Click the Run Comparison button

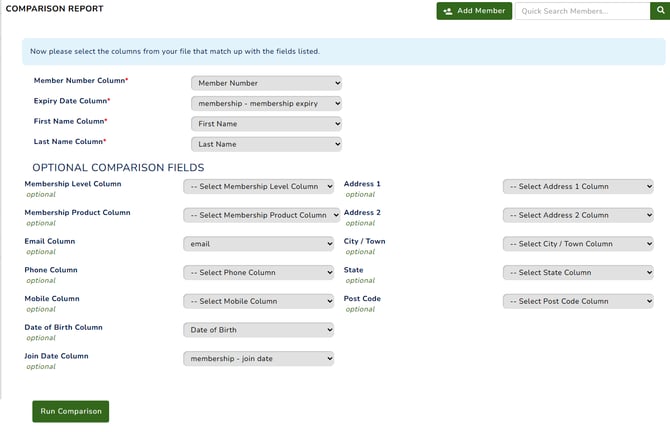click(x=70, y=411)
